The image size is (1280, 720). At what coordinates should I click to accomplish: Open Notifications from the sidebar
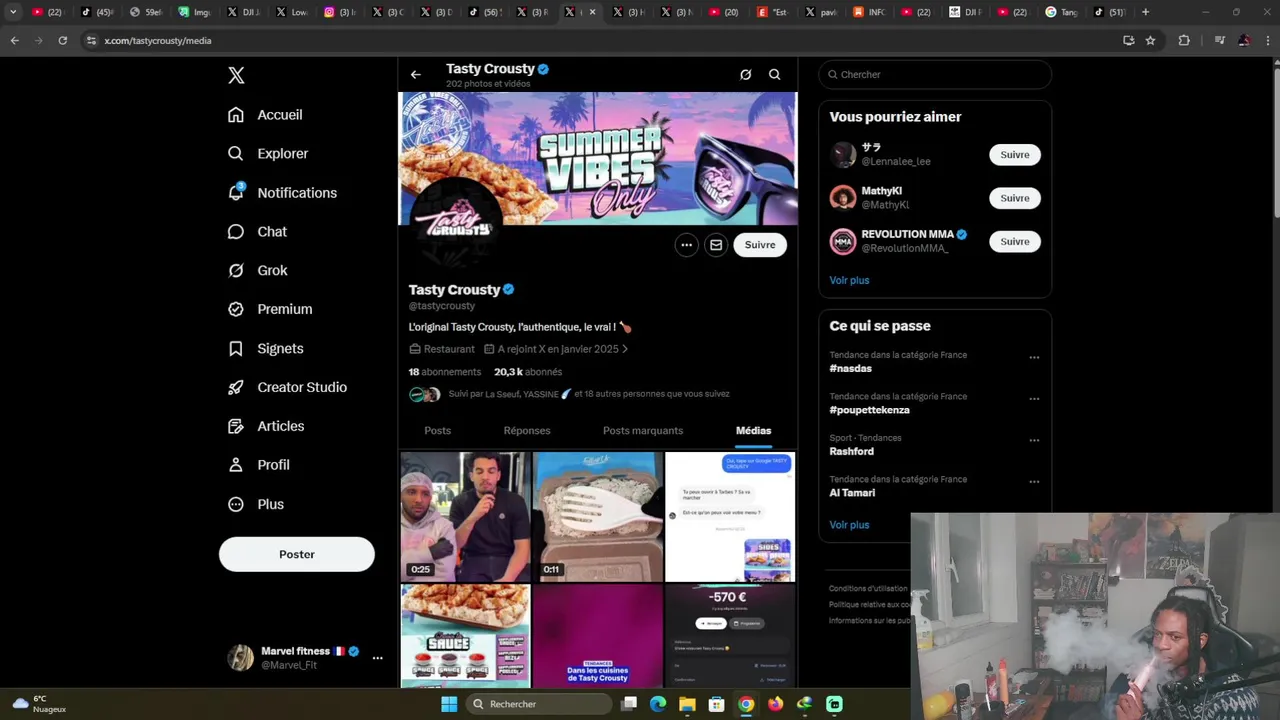point(282,193)
